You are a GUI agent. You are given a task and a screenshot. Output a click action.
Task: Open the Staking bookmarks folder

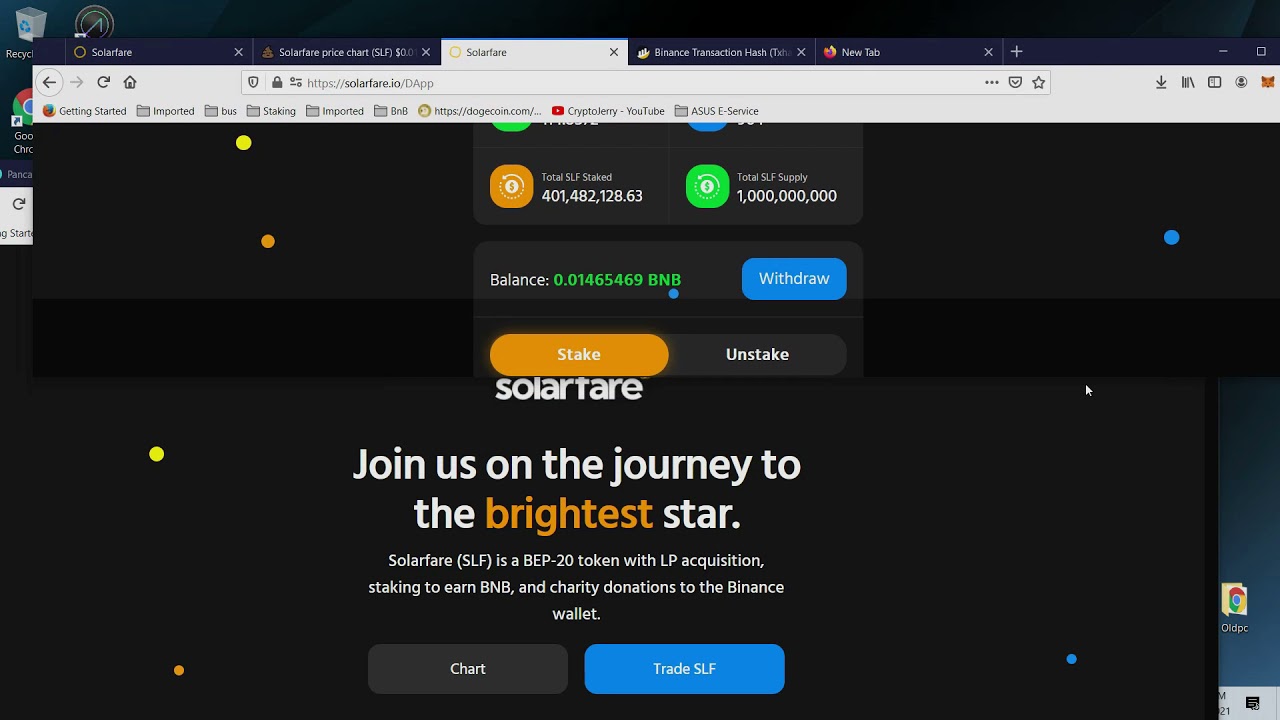[x=271, y=111]
